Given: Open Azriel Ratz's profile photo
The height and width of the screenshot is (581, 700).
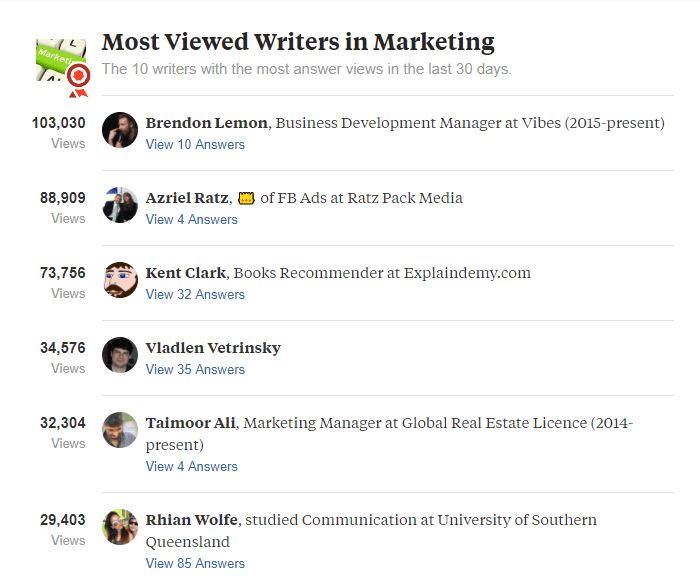Looking at the screenshot, I should click(x=120, y=205).
